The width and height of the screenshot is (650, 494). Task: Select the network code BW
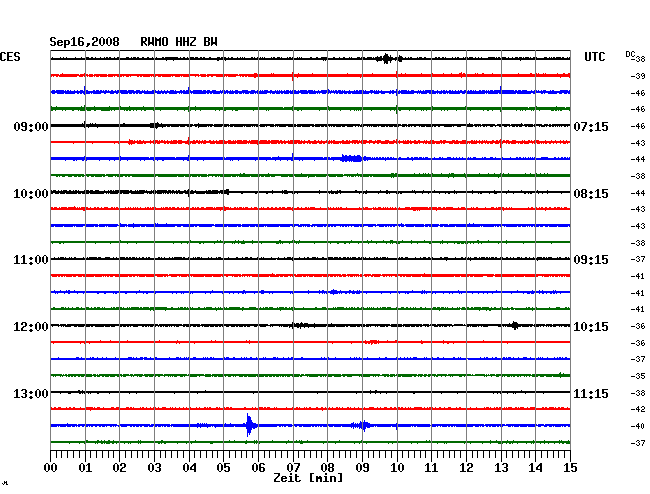point(210,42)
